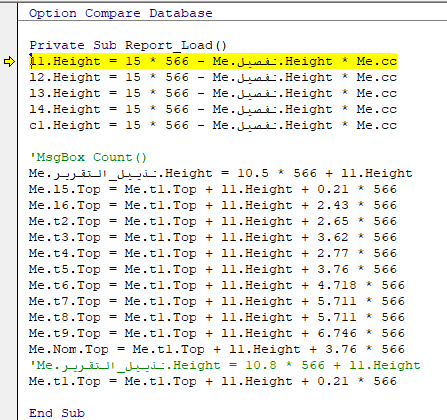Viewport: 447px width, 420px height.
Task: Click the yellow execution arrow in margin
Action: tap(9, 62)
